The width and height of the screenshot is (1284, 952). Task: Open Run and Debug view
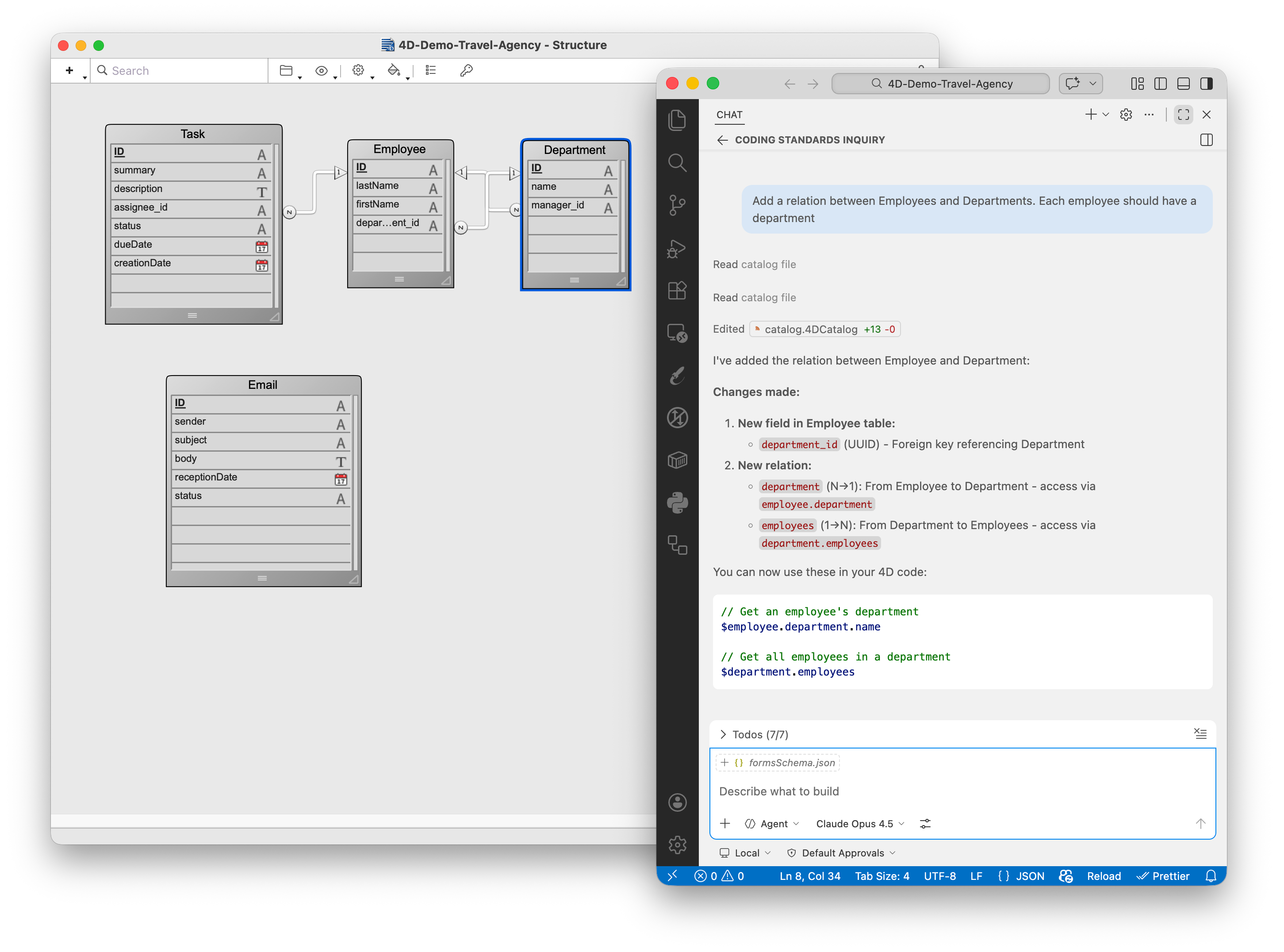pyautogui.click(x=677, y=248)
